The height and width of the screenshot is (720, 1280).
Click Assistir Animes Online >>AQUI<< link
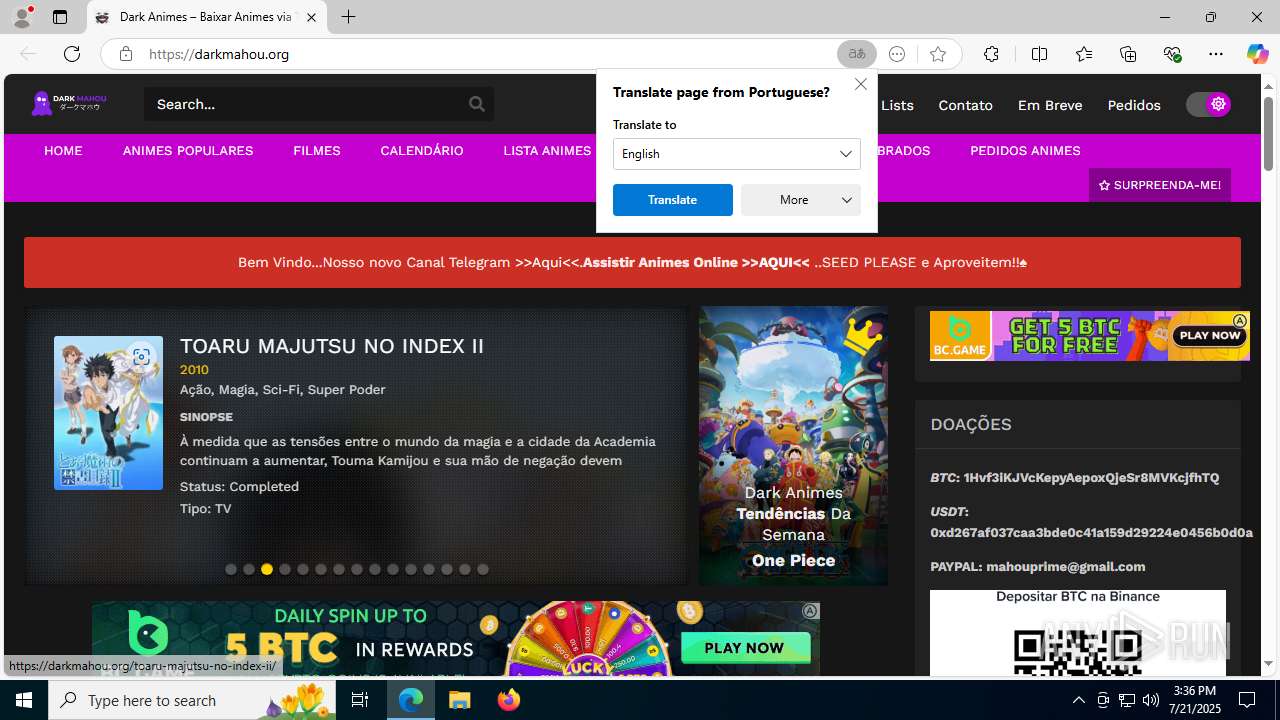click(696, 263)
